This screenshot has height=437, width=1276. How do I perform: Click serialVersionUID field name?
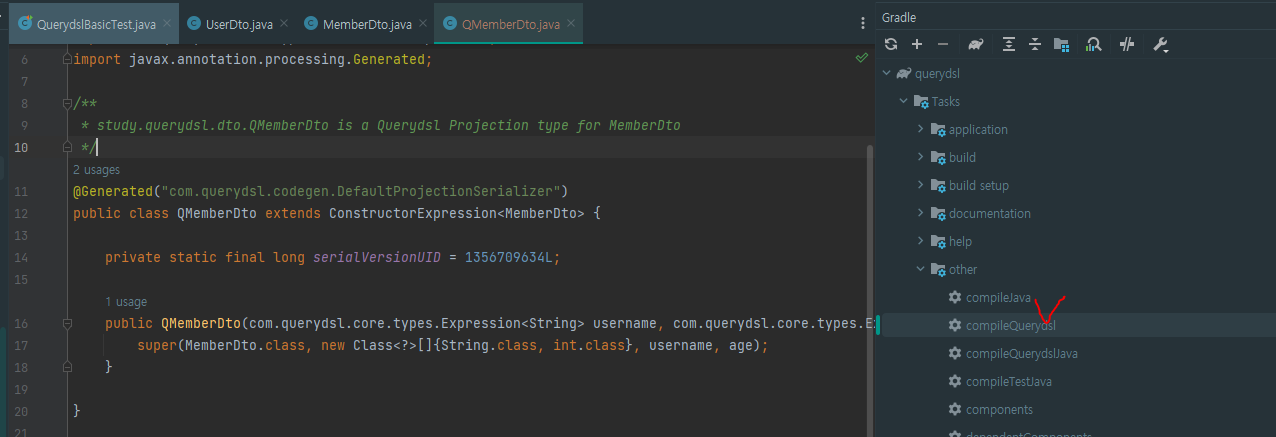coord(377,257)
